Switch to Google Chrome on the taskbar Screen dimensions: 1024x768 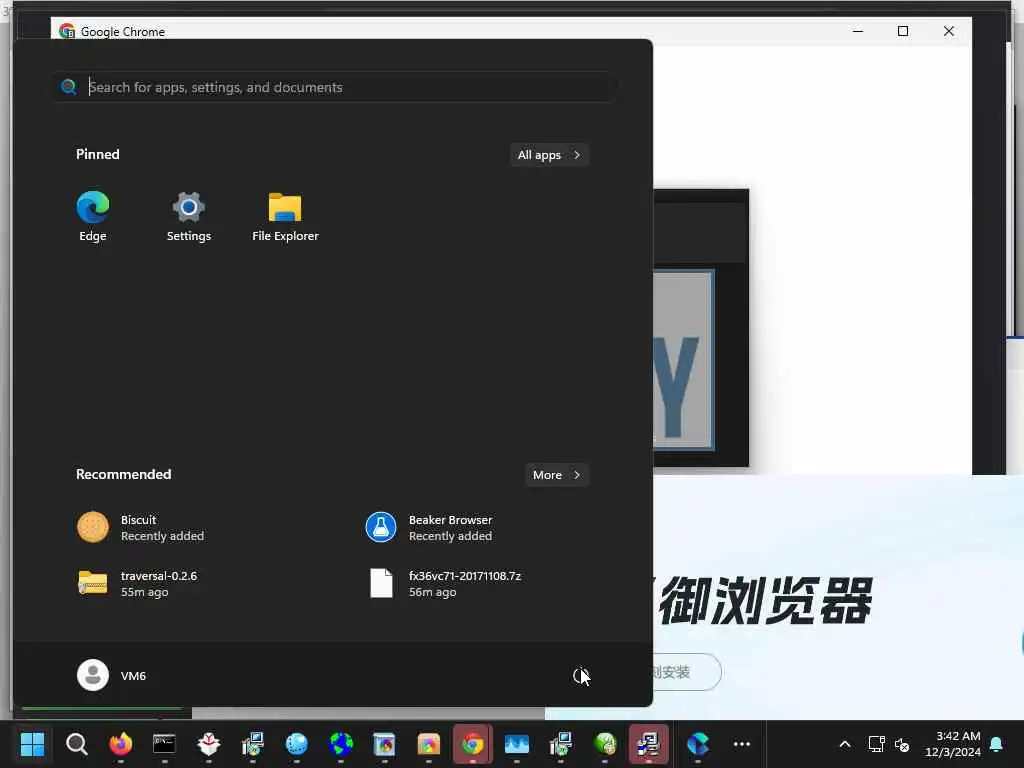[472, 744]
